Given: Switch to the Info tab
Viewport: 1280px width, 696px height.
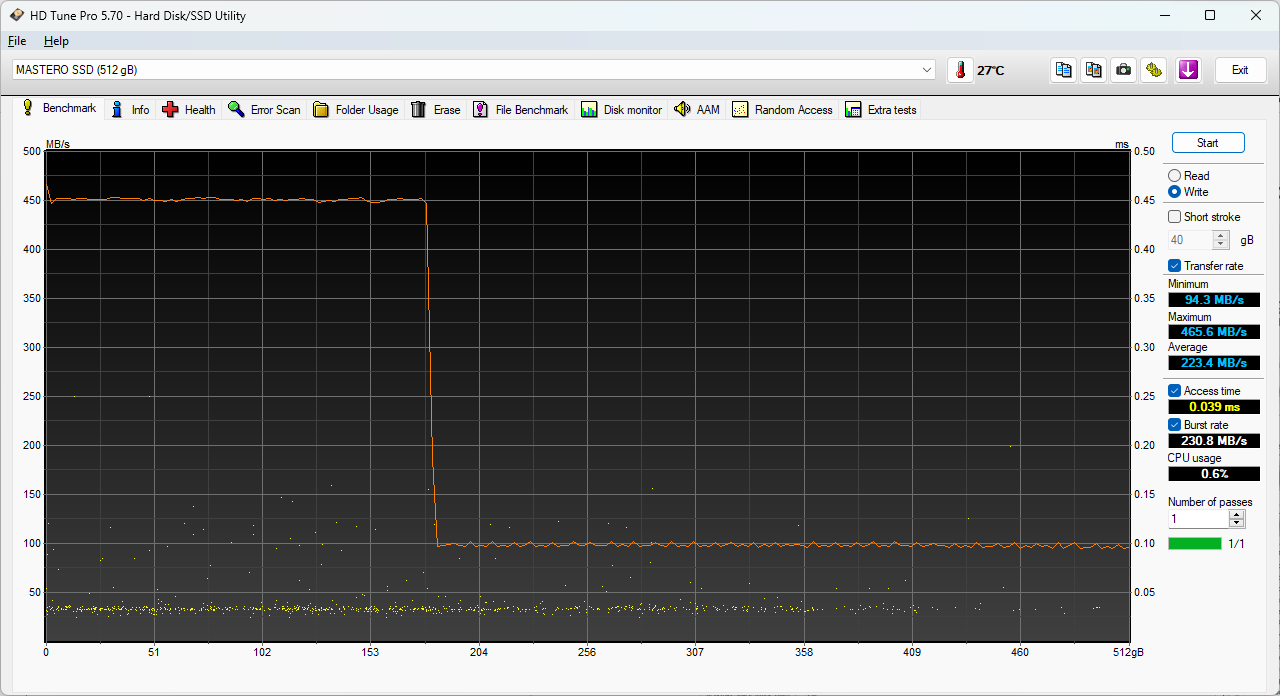Looking at the screenshot, I should tap(130, 110).
